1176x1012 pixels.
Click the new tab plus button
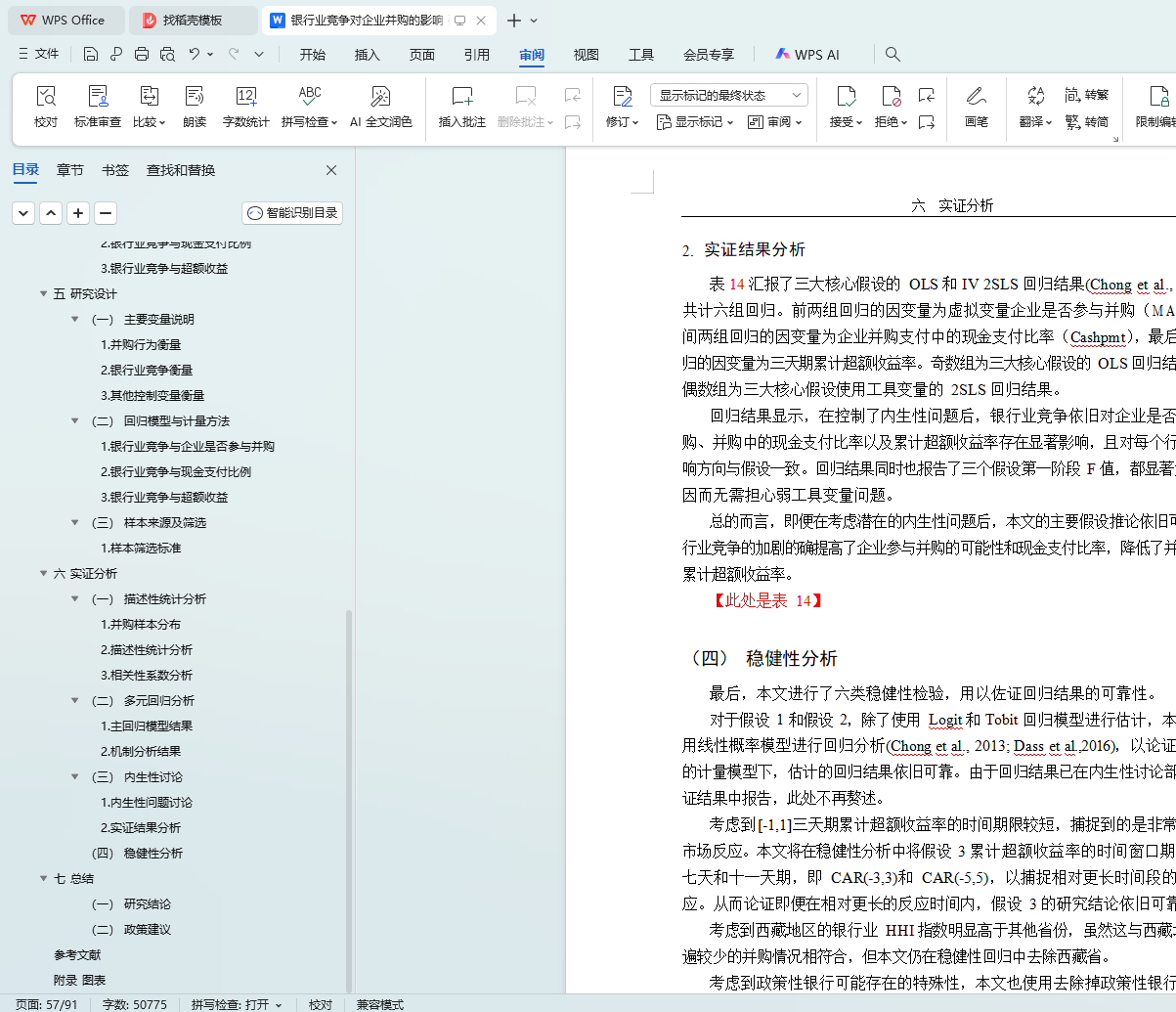(514, 20)
